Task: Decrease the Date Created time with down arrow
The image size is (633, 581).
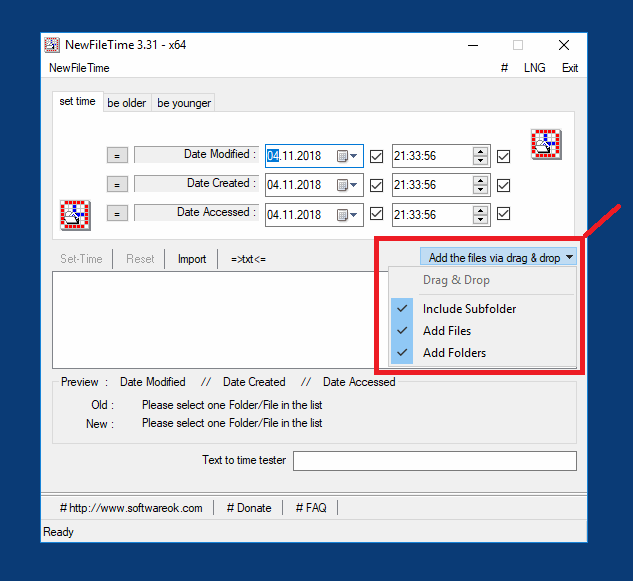Action: (x=480, y=190)
